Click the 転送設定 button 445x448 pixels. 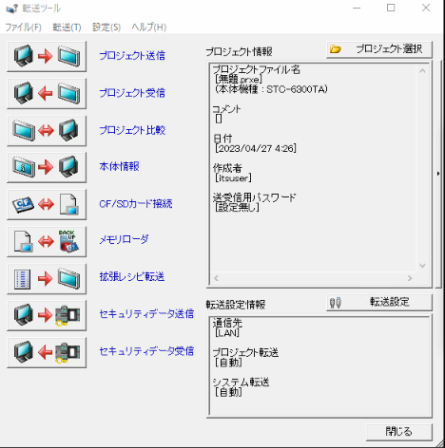tap(379, 302)
